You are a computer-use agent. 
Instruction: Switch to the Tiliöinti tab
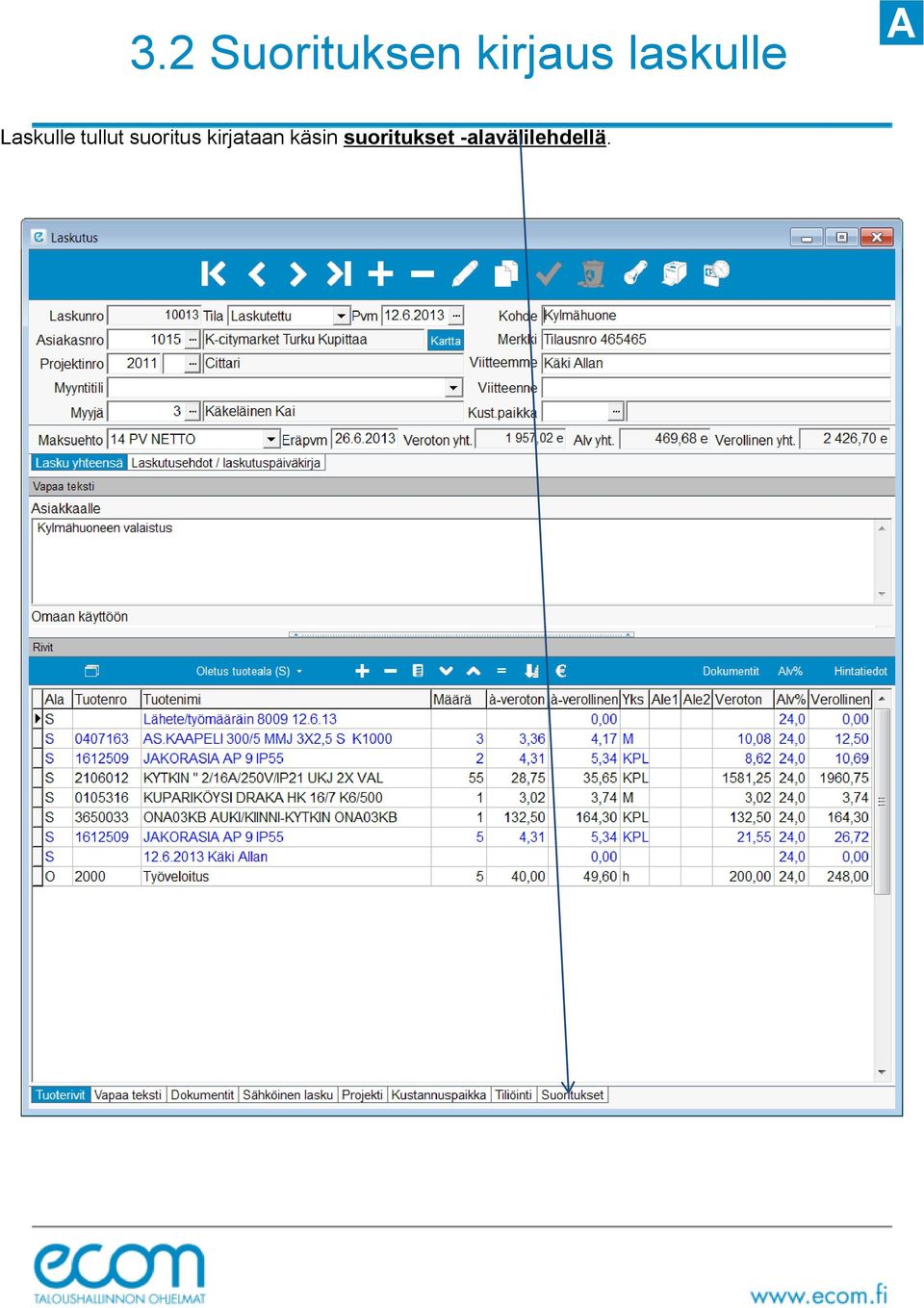513,1095
